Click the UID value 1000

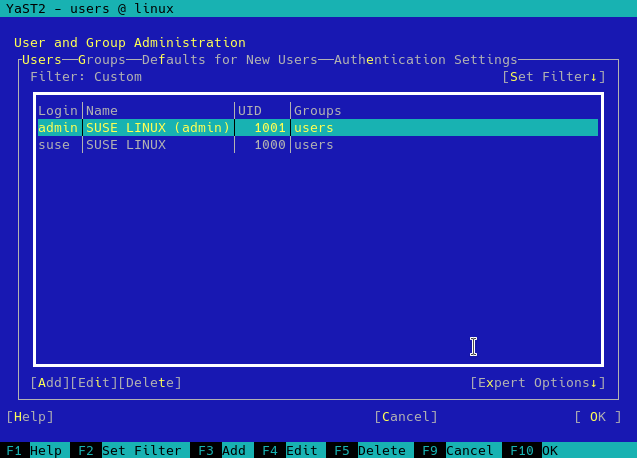270,145
